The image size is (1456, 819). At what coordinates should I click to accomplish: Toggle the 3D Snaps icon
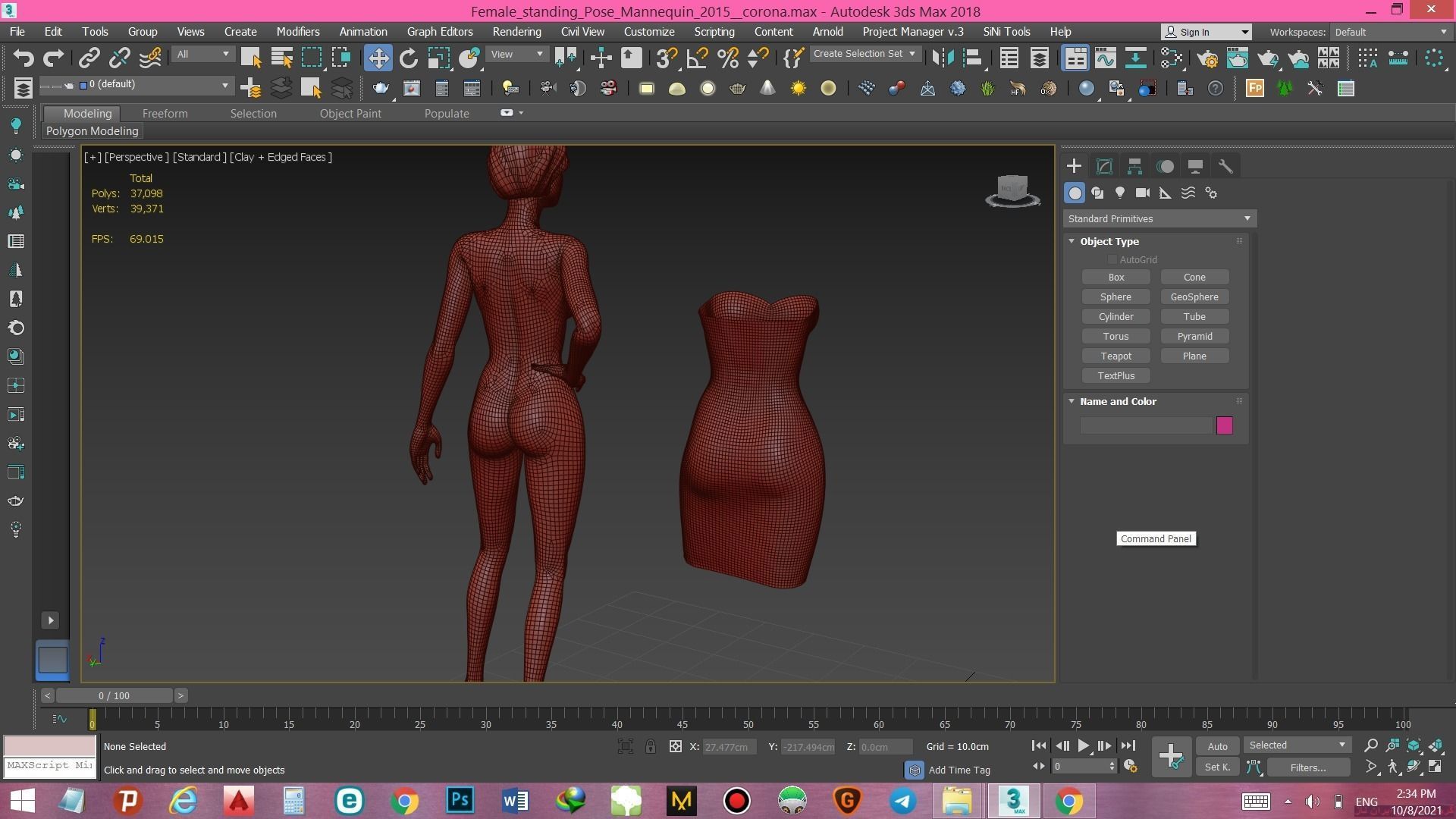(666, 58)
